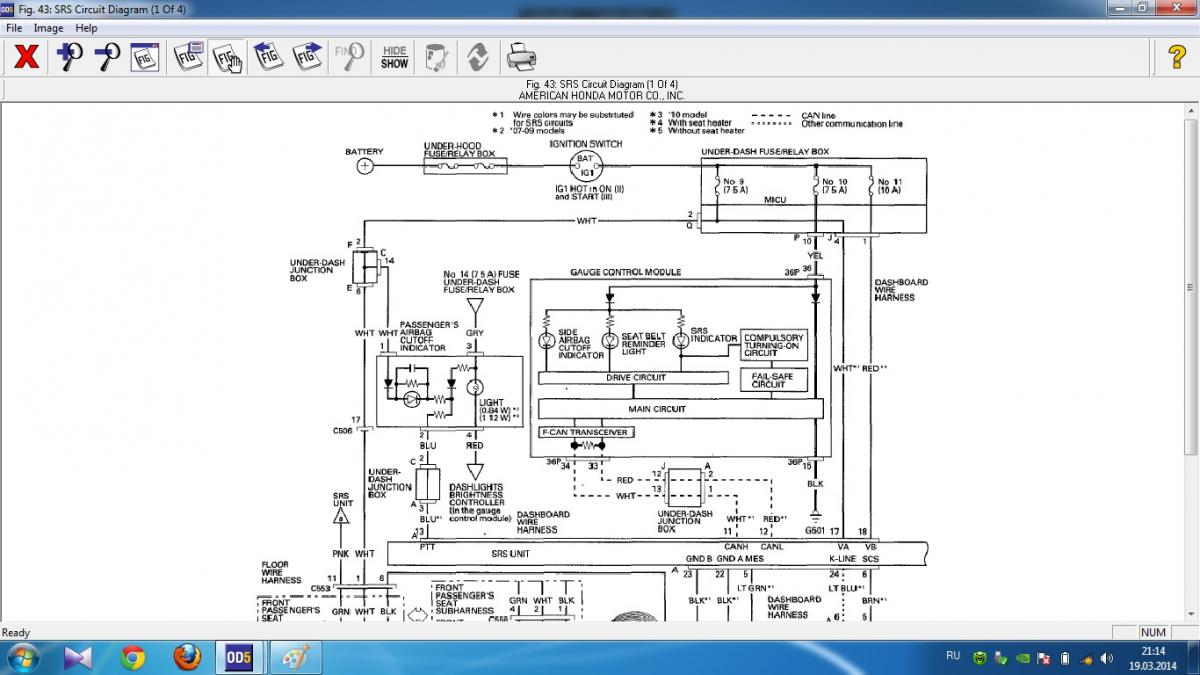Click the 'SRS UNIT' bar label

click(509, 556)
